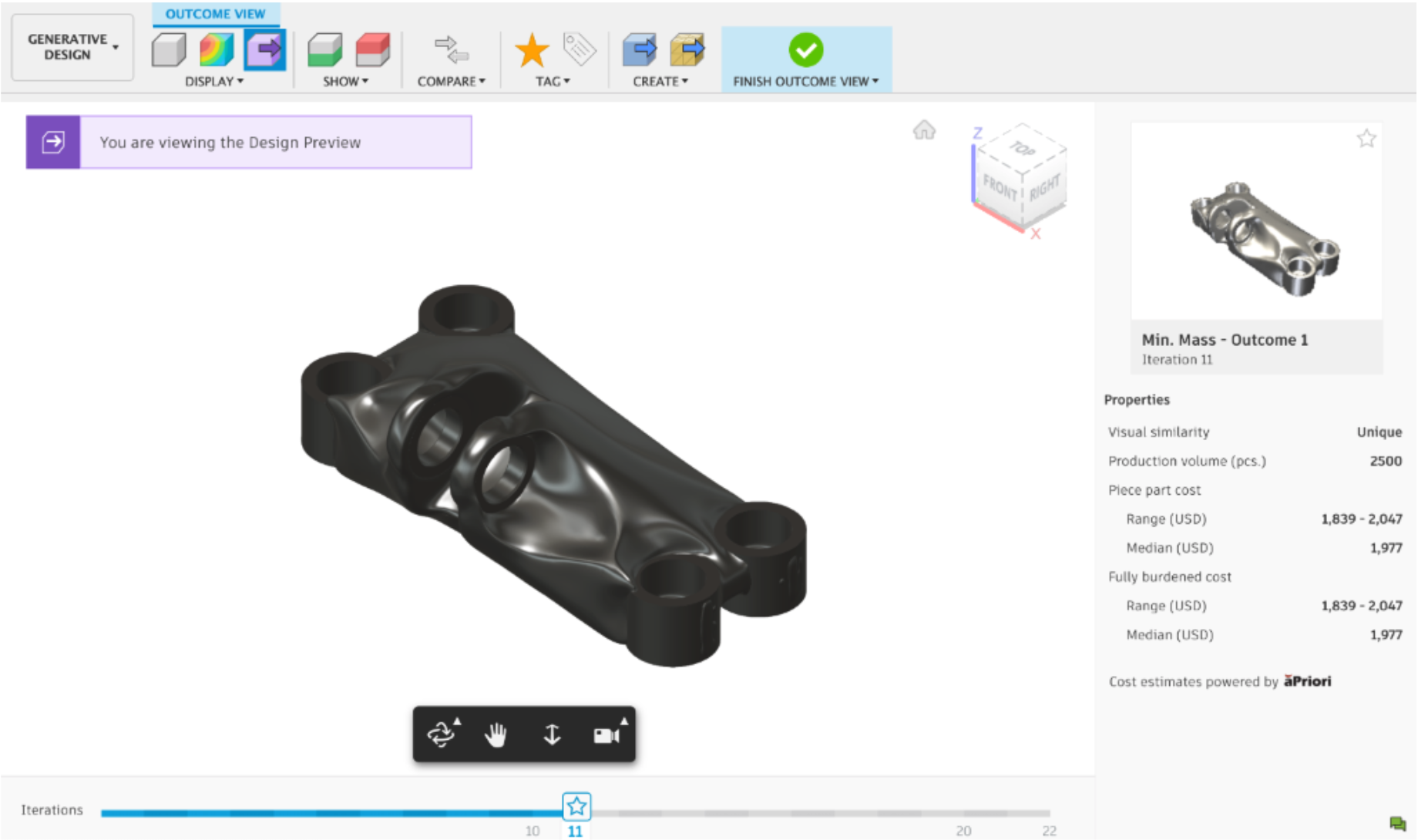Tag outcome with the orange star icon

click(532, 50)
